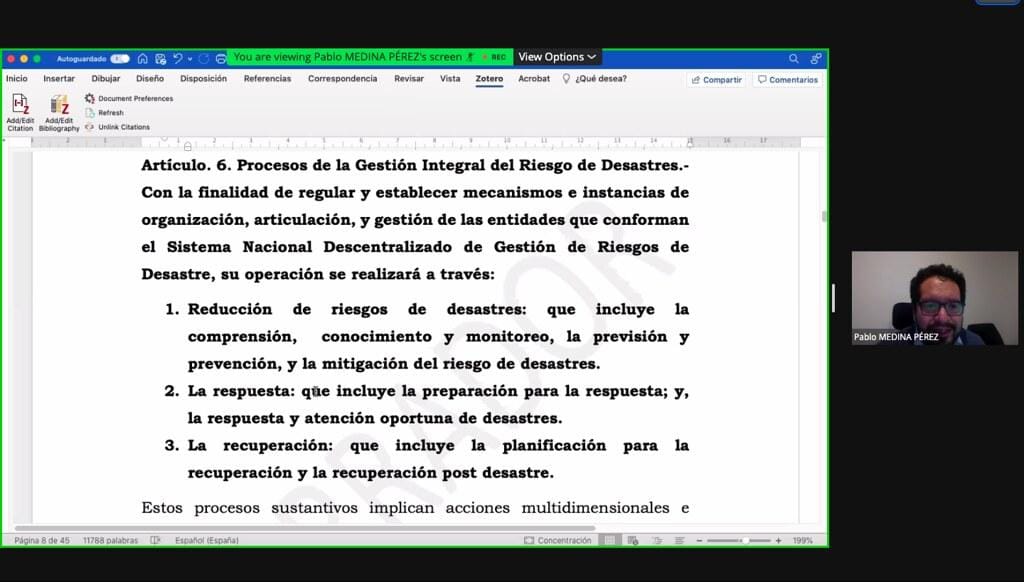Open the View Options dropdown
The image size is (1024, 582).
[x=556, y=58]
